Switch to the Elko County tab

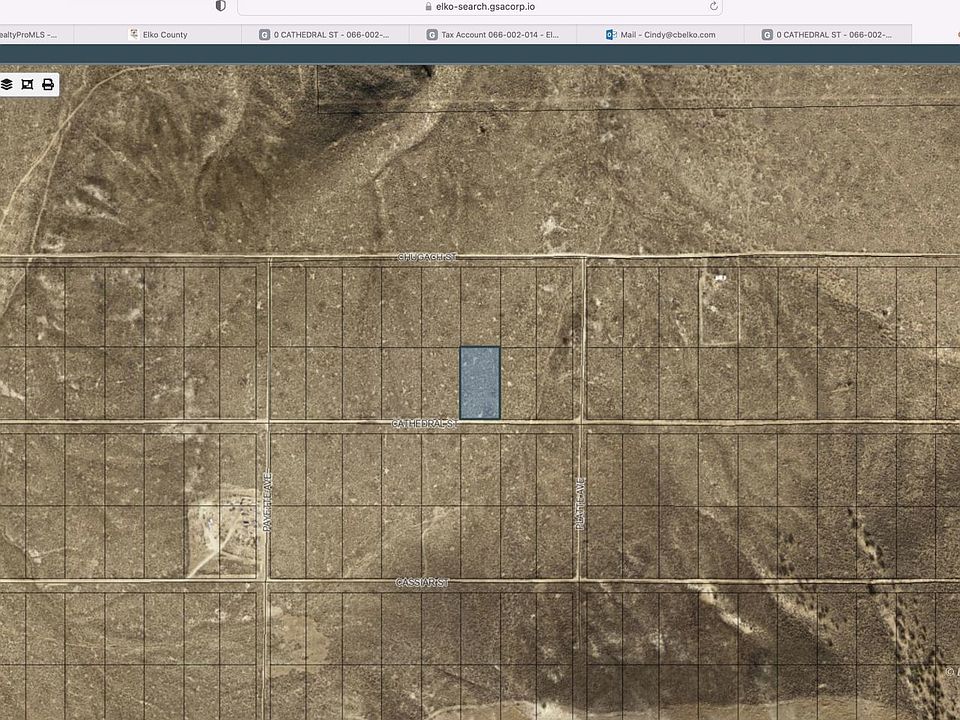pos(158,35)
